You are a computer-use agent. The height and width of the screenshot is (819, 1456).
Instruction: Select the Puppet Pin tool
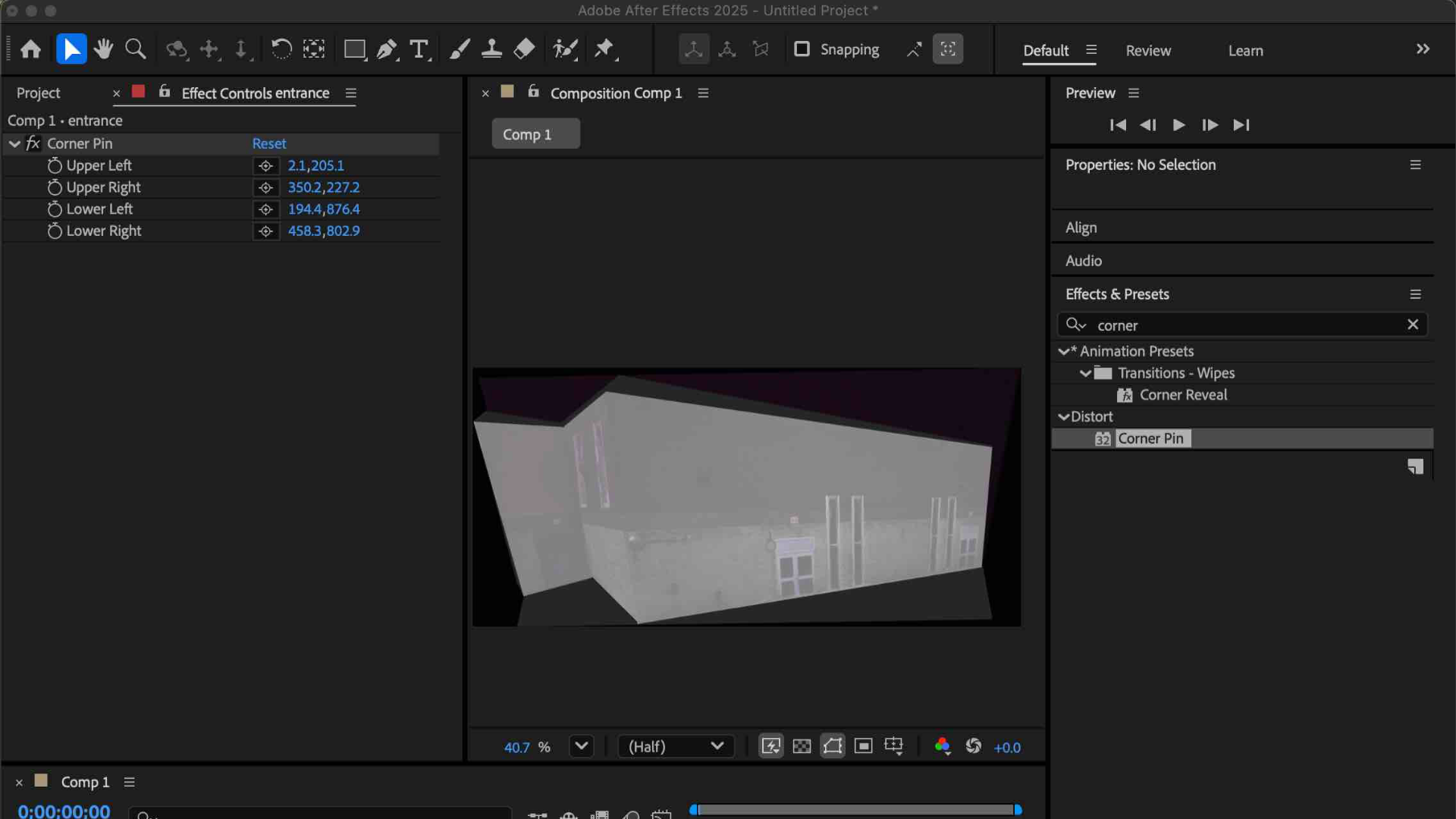[604, 49]
